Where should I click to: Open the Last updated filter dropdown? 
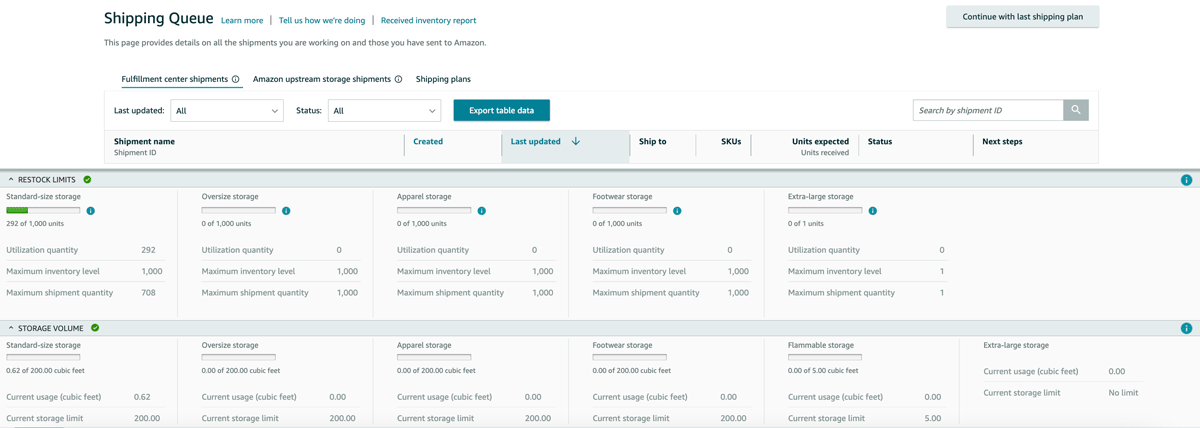tap(227, 111)
